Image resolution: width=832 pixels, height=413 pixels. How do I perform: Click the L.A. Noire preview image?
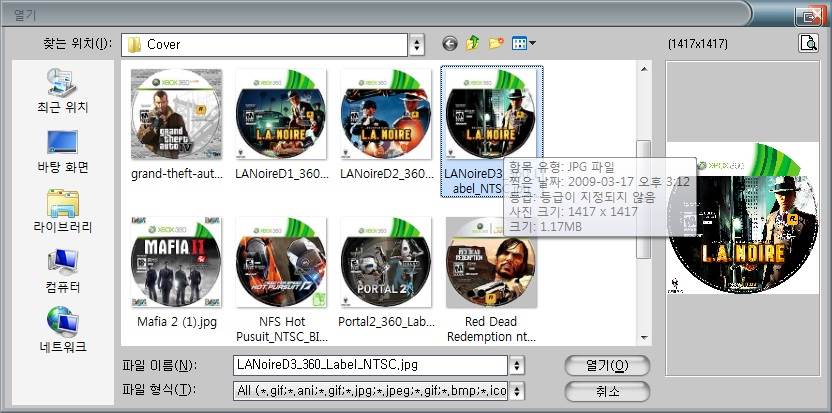click(743, 218)
